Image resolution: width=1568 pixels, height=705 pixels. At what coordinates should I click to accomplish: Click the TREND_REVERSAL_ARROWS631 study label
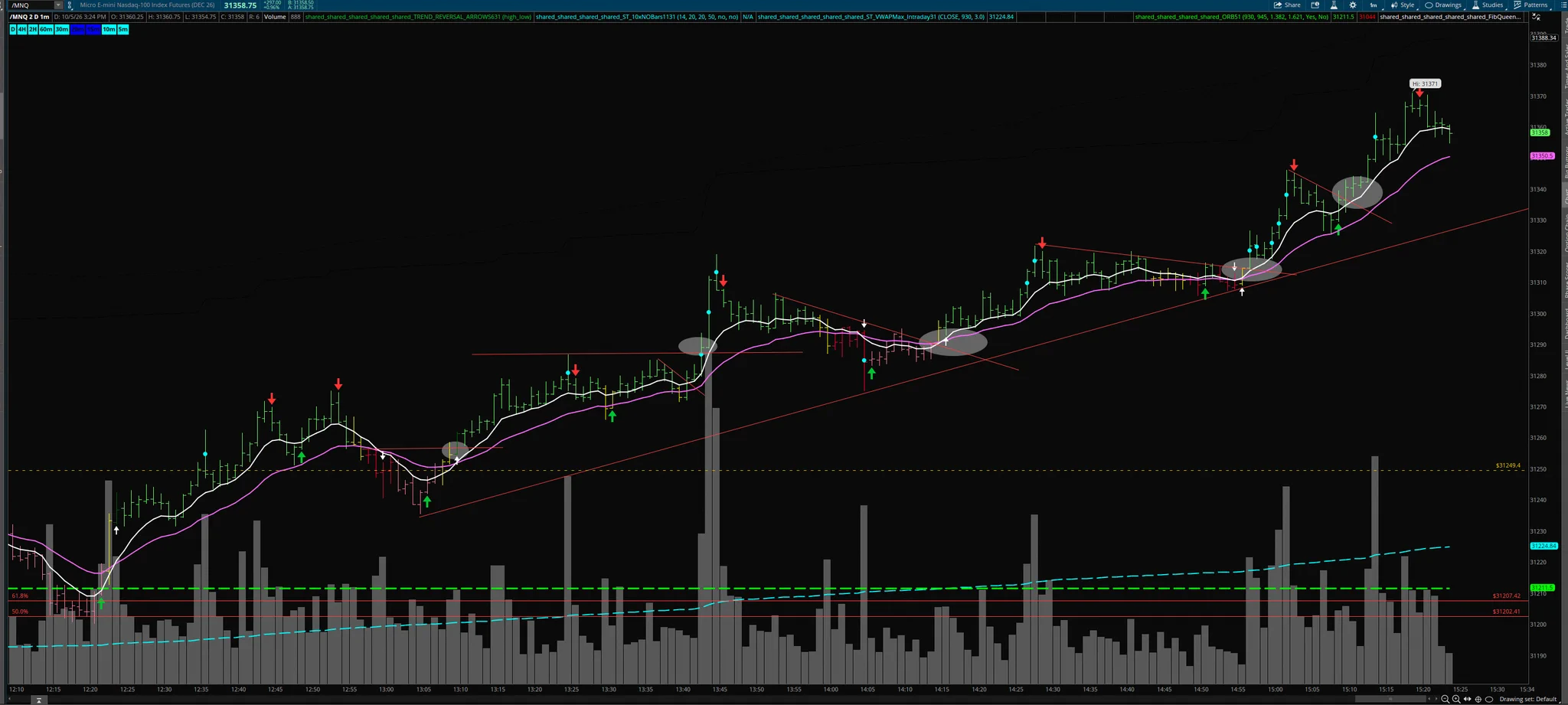coord(418,17)
